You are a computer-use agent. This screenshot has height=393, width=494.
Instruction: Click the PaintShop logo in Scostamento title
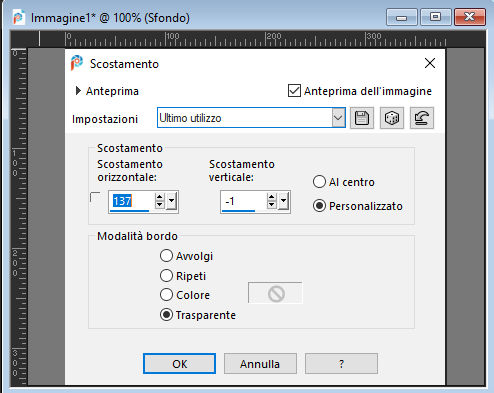coord(77,63)
